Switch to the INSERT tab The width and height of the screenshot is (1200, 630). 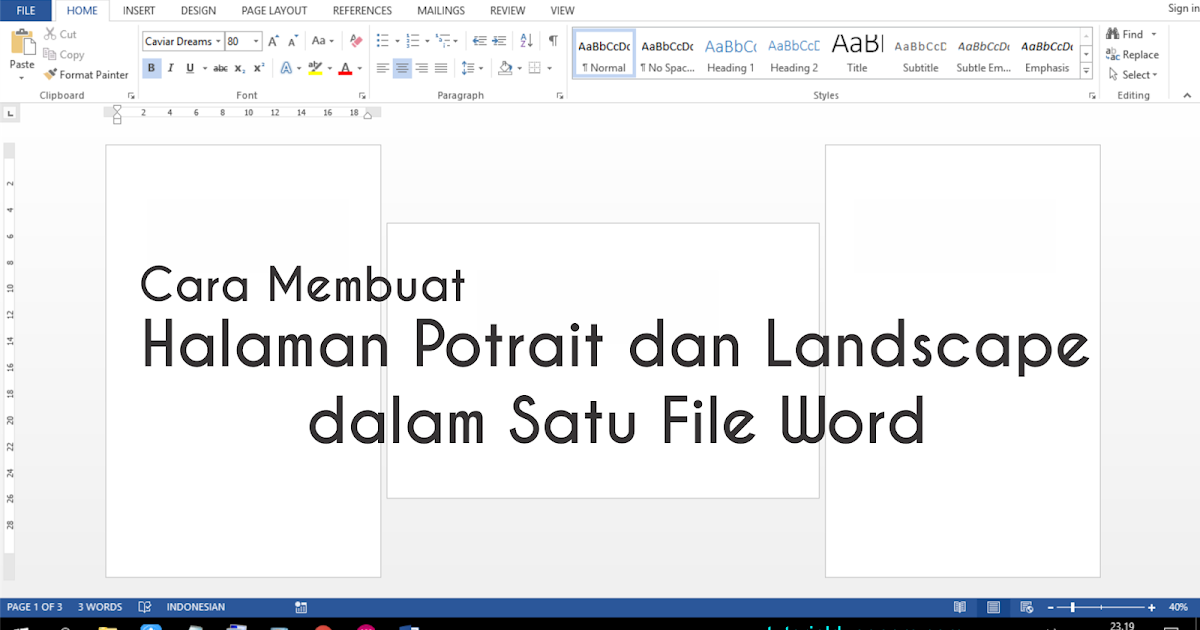pyautogui.click(x=139, y=10)
